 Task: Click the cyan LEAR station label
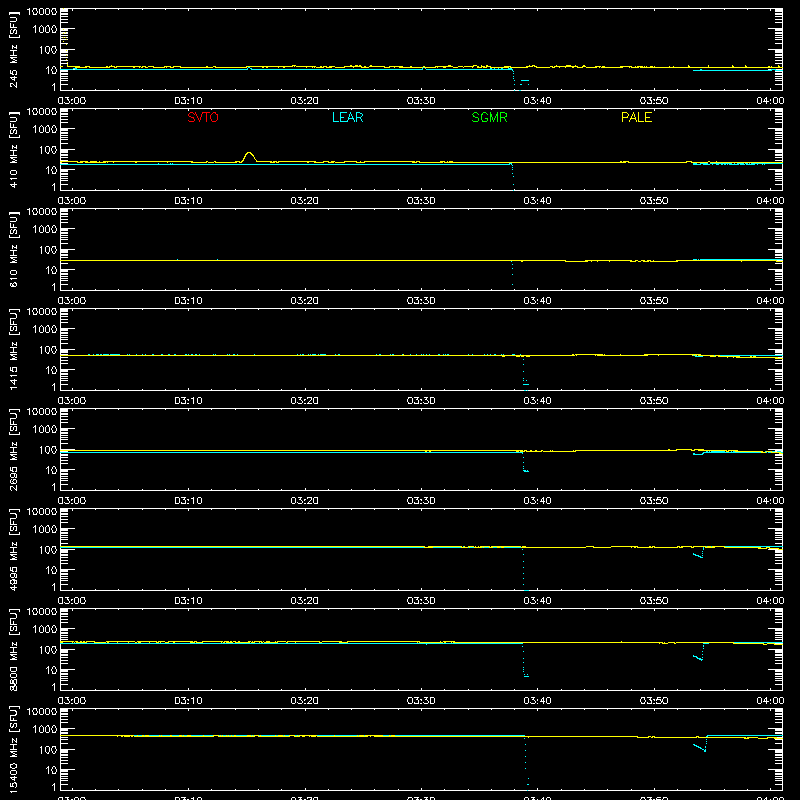(347, 117)
